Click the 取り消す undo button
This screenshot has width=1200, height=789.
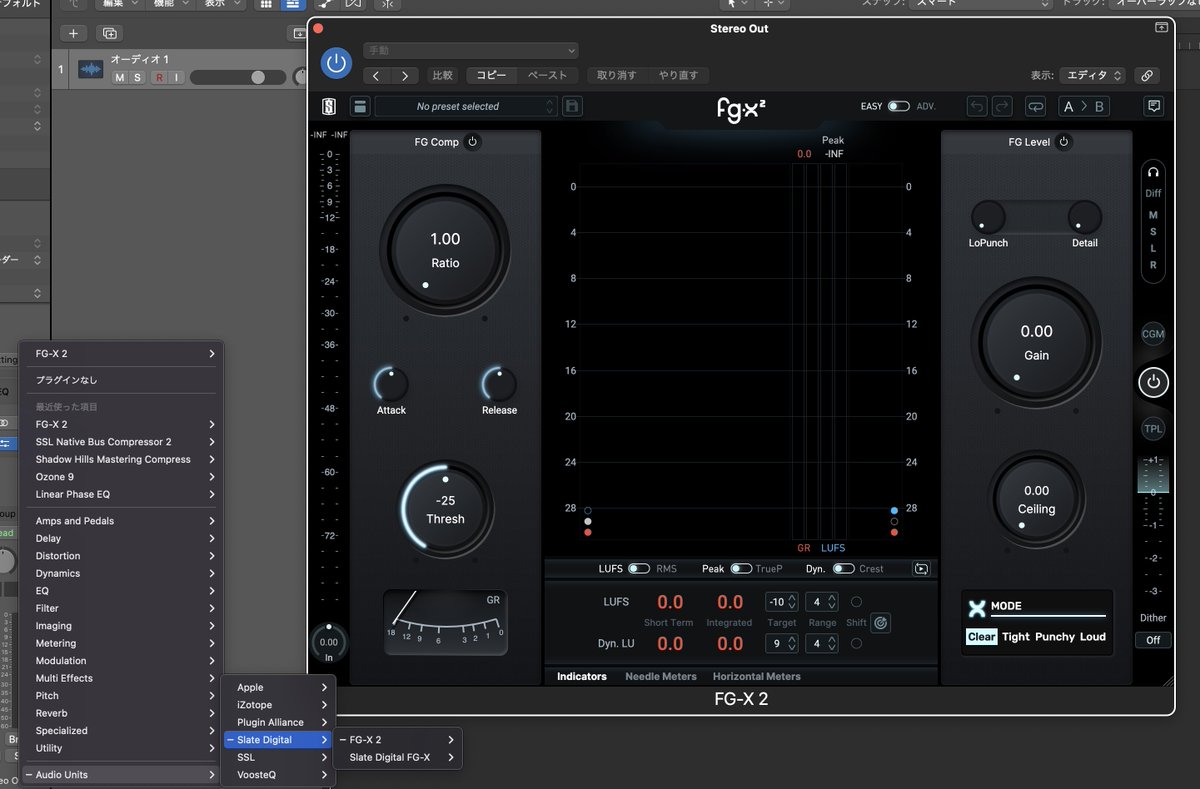pos(617,75)
